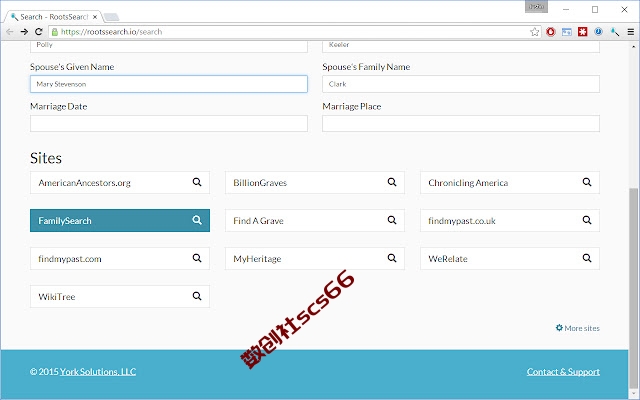Open the blue window extension icon

point(567,32)
